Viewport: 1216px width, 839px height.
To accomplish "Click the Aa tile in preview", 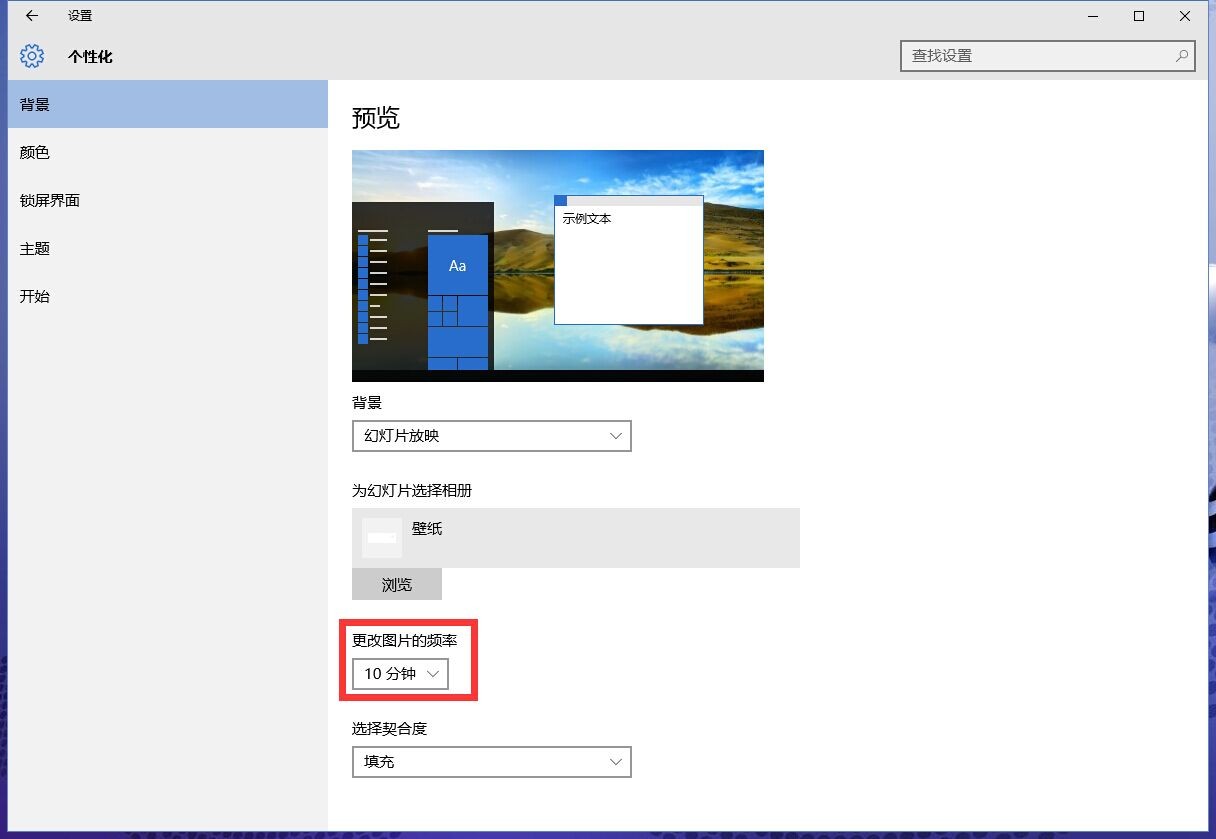I will point(458,265).
